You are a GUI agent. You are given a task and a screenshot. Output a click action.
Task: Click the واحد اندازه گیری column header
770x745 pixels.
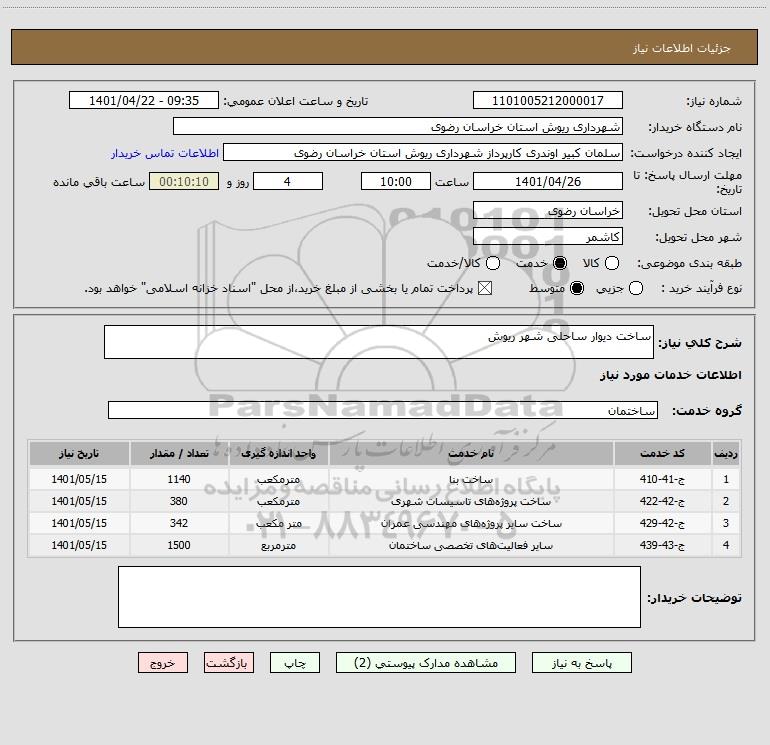click(x=278, y=453)
